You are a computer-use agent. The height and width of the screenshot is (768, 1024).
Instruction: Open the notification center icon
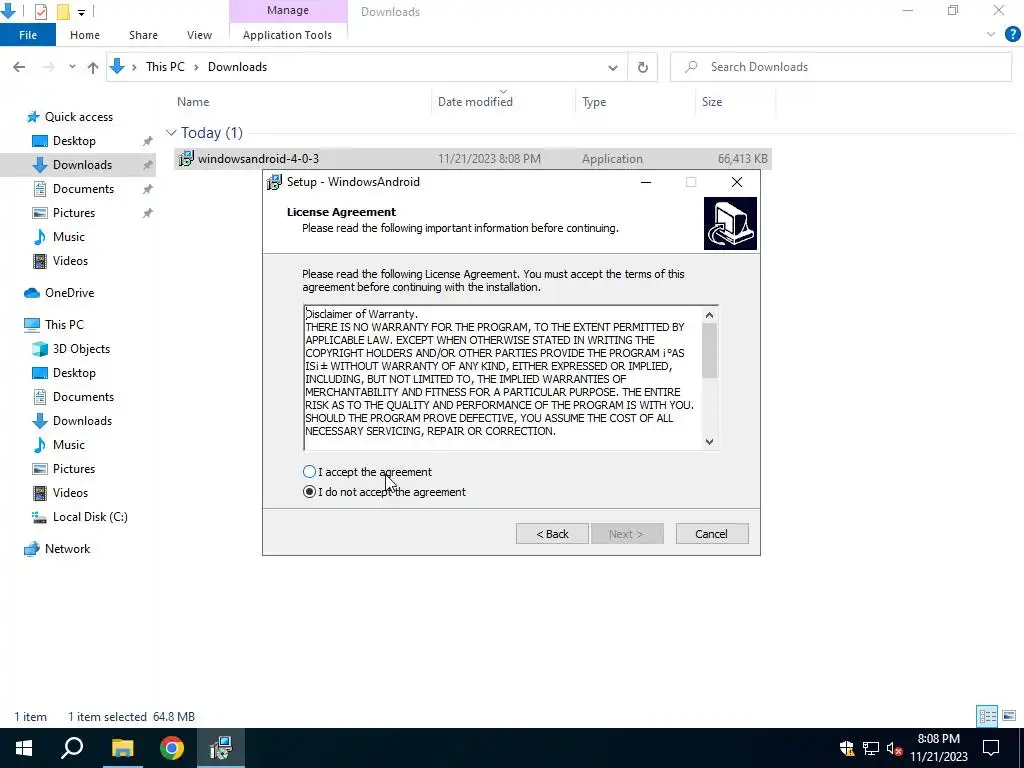point(991,748)
